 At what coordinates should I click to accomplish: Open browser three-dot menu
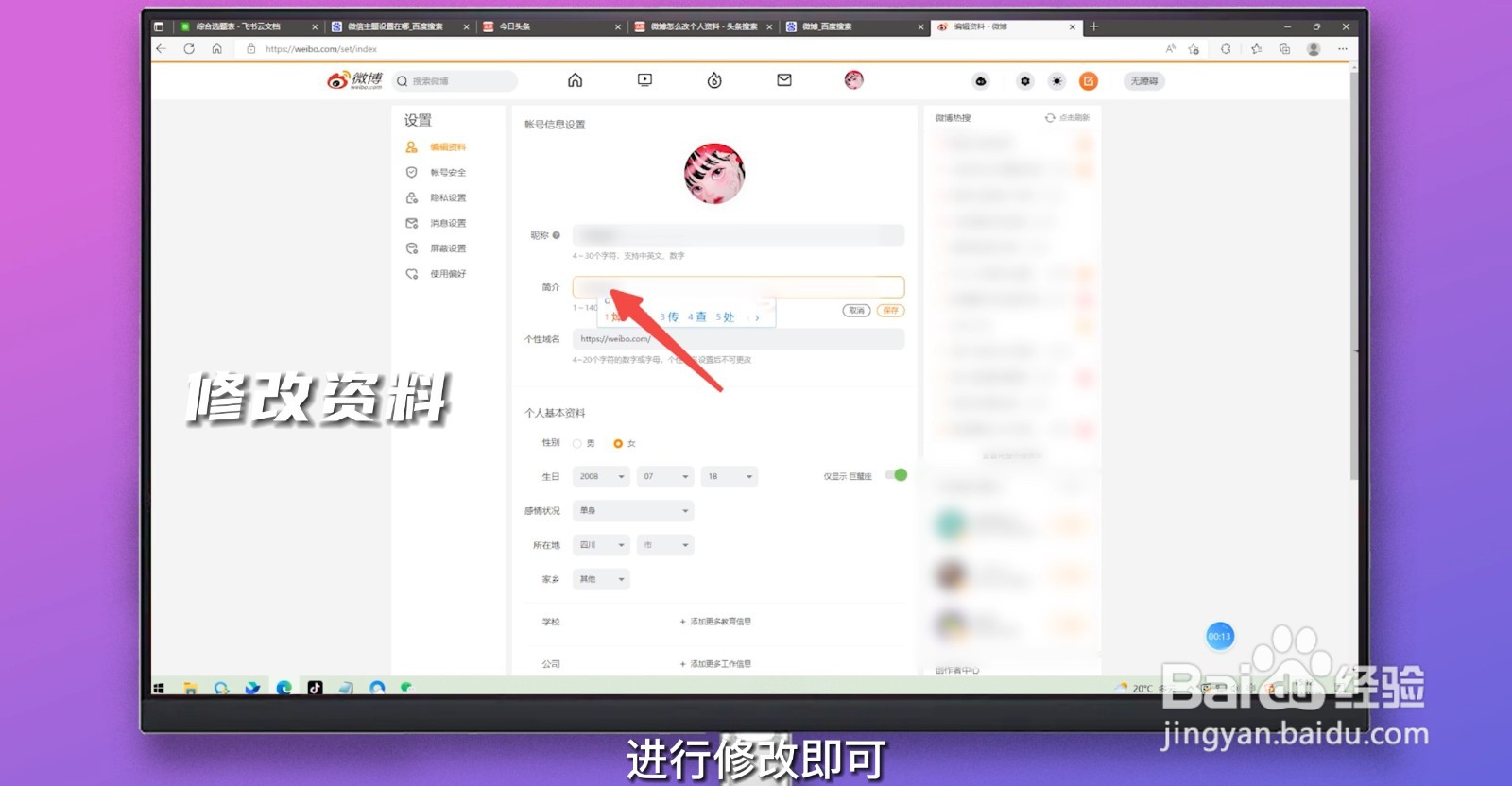(x=1342, y=49)
